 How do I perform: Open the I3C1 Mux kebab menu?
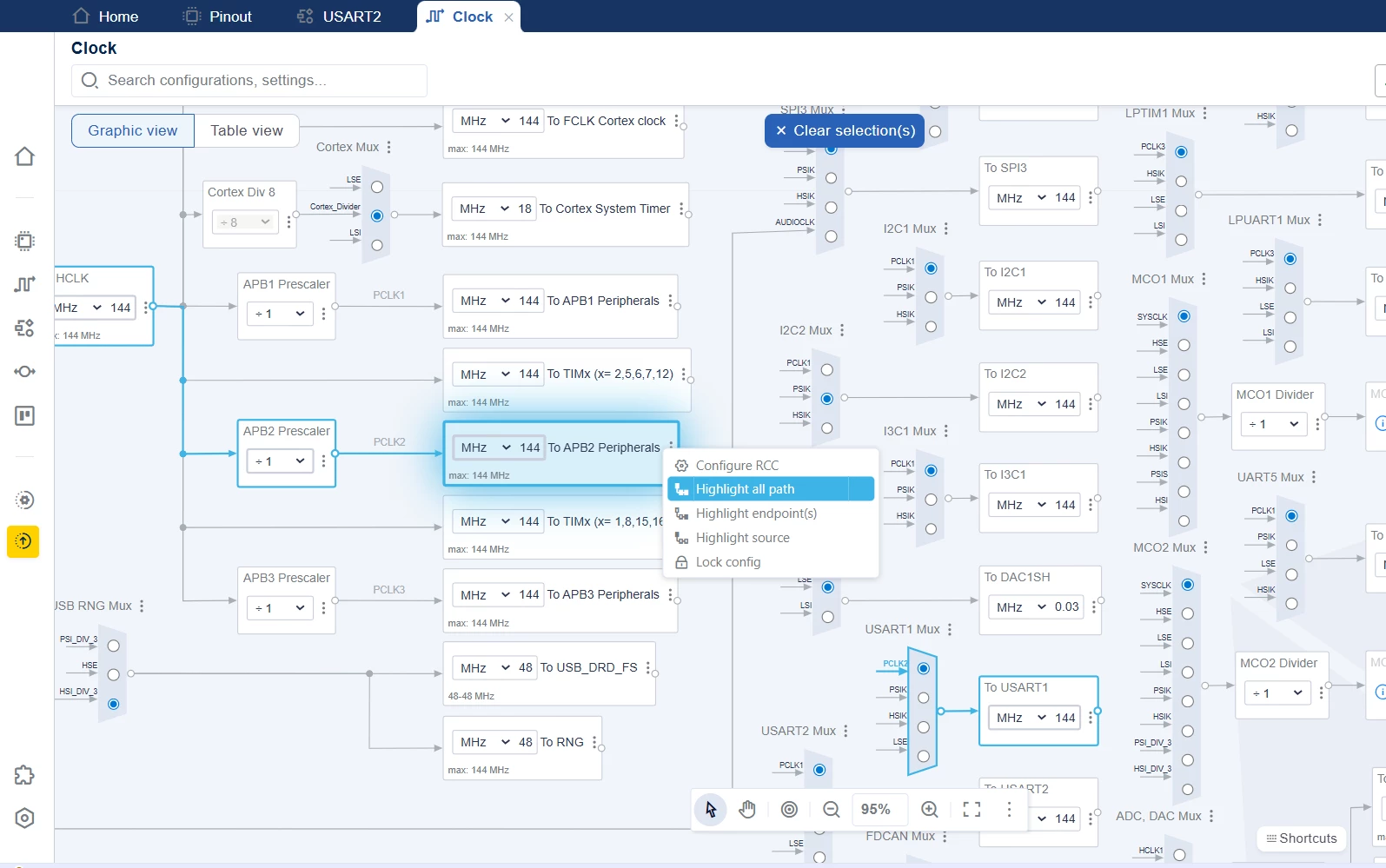(945, 431)
